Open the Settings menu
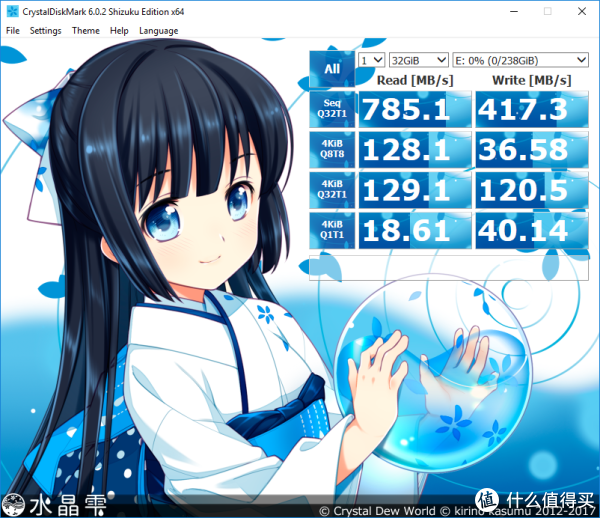The image size is (600, 518). (x=46, y=31)
